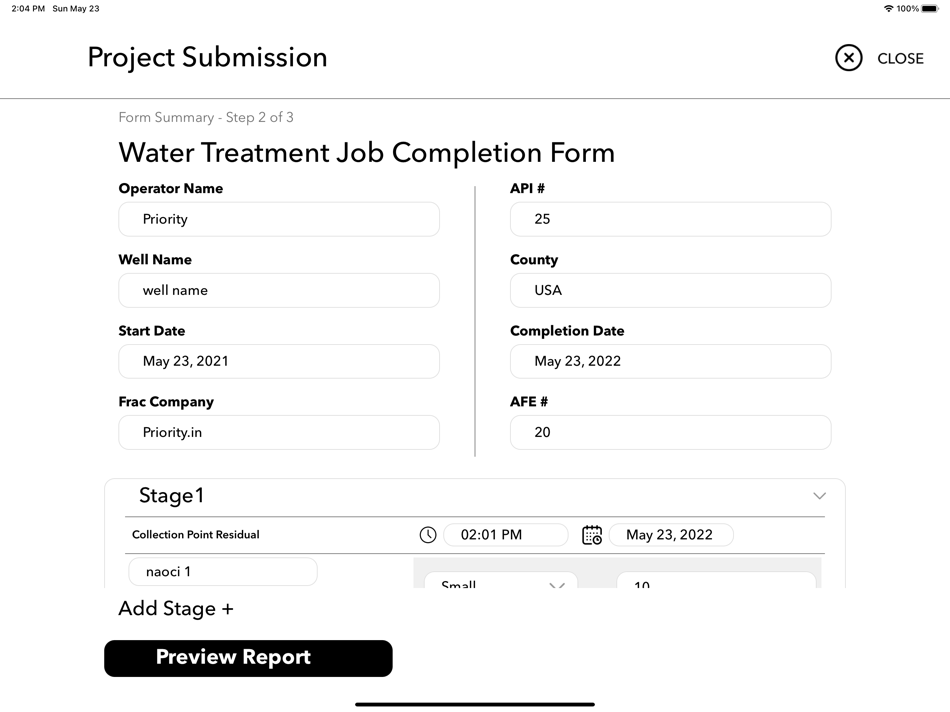Select the Well Name input field
This screenshot has height=712, width=950.
(x=279, y=290)
